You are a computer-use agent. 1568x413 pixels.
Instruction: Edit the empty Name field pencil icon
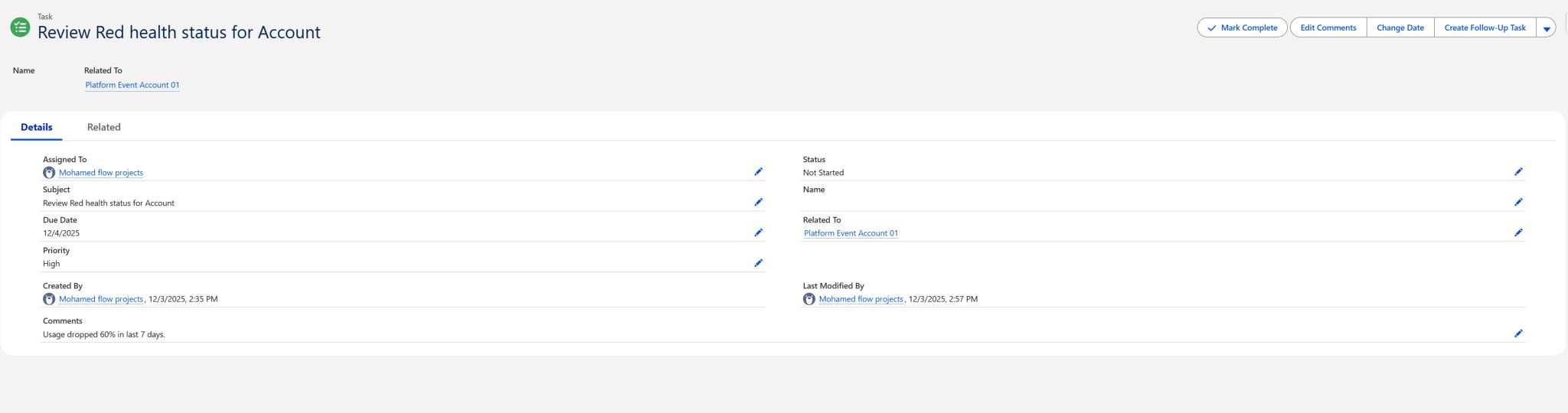click(x=1518, y=203)
